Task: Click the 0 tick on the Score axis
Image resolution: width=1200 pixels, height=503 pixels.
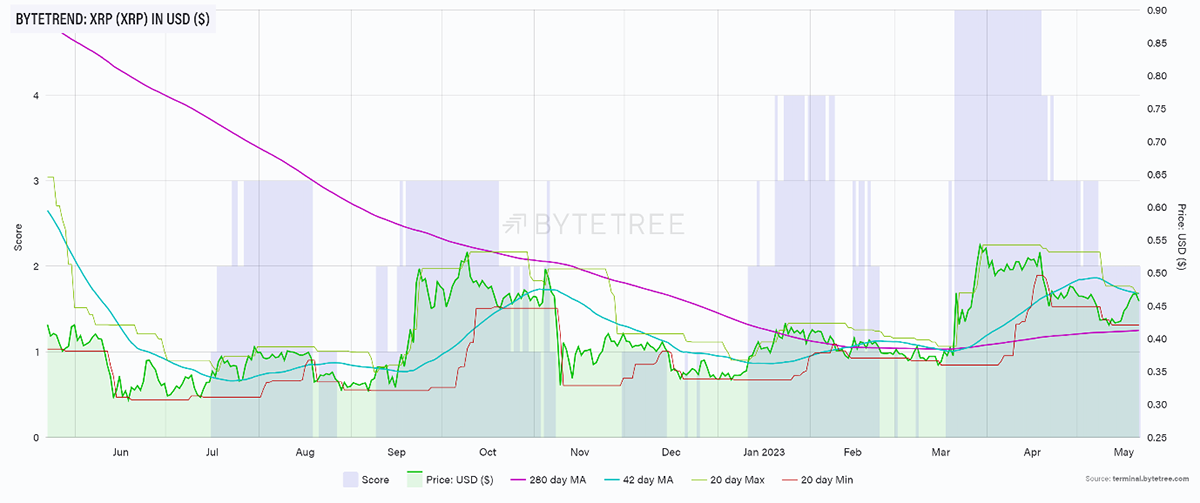Action: tap(36, 438)
